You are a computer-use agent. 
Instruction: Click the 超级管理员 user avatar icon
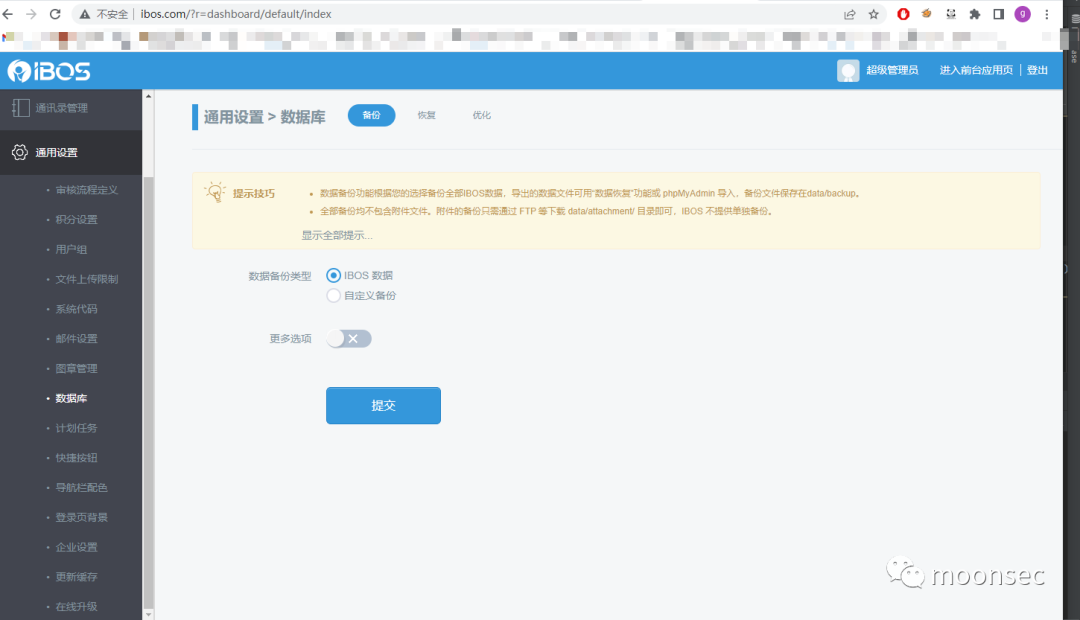coord(848,71)
